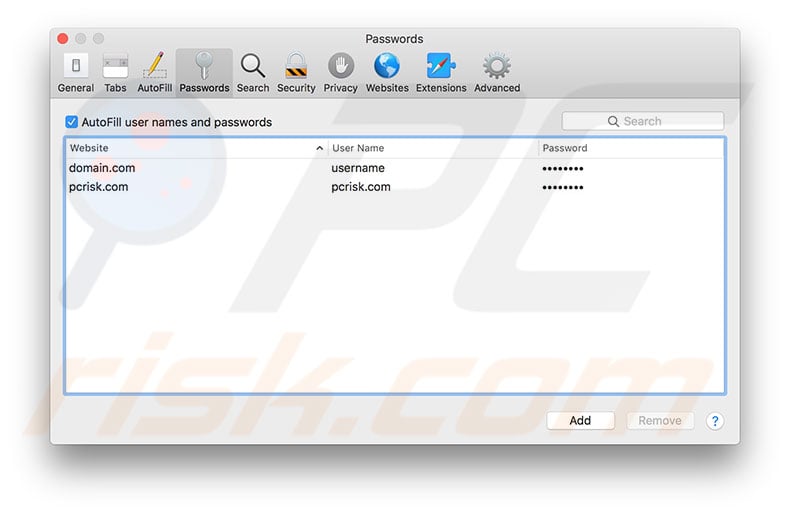Open the Security padlock pane
The image size is (790, 516).
(296, 73)
